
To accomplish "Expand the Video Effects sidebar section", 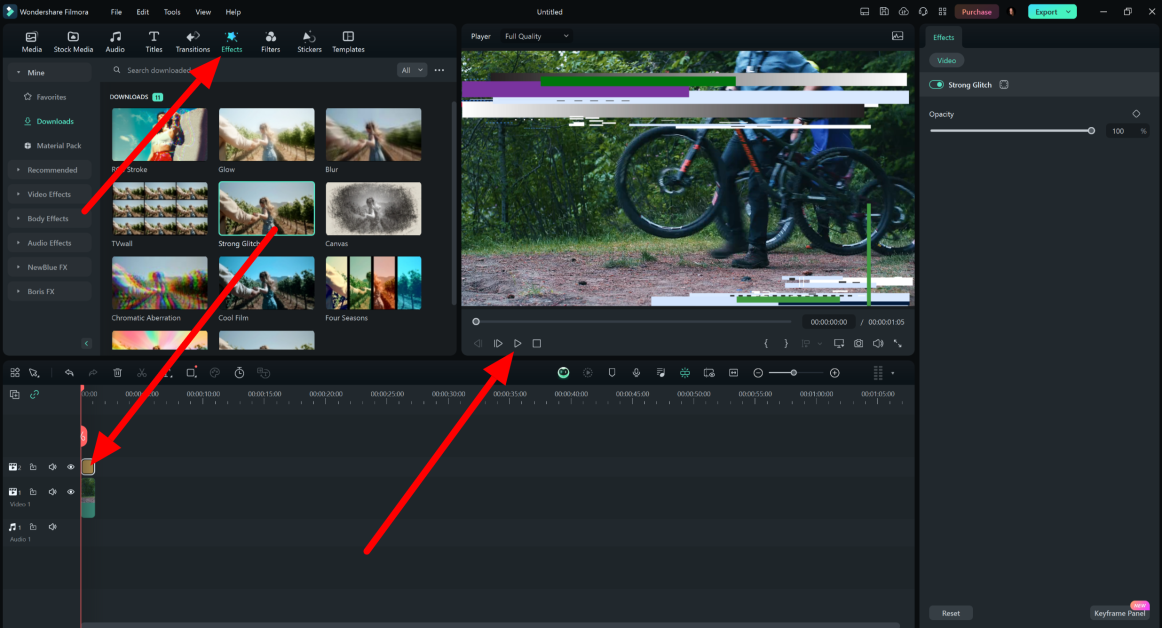I will 48,194.
